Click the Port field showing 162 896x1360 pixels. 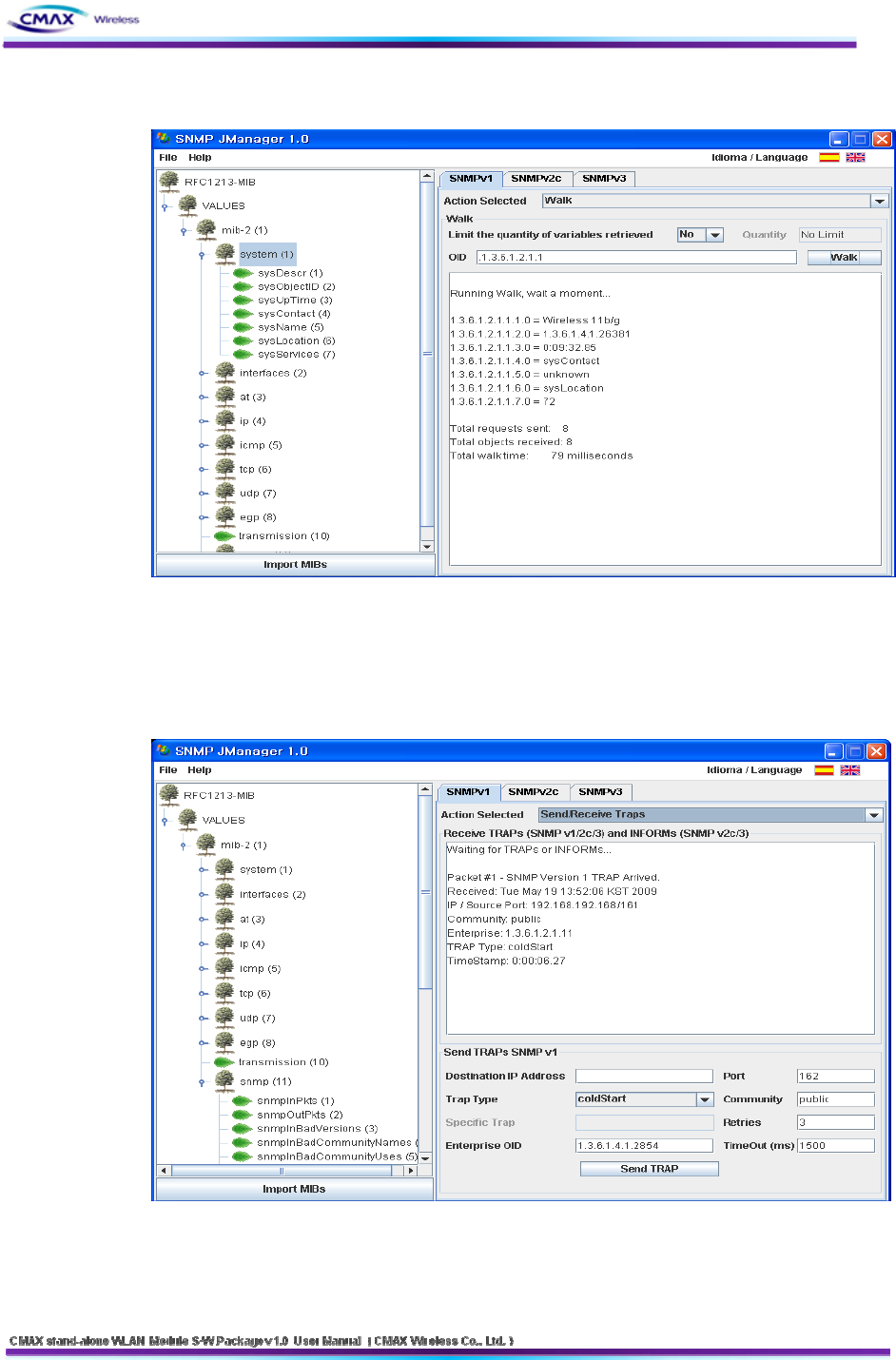click(836, 1077)
